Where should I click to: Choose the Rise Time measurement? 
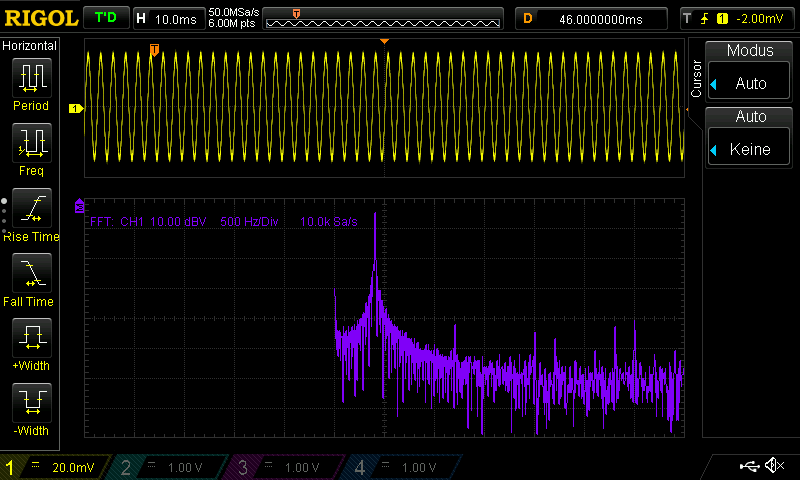pyautogui.click(x=30, y=215)
